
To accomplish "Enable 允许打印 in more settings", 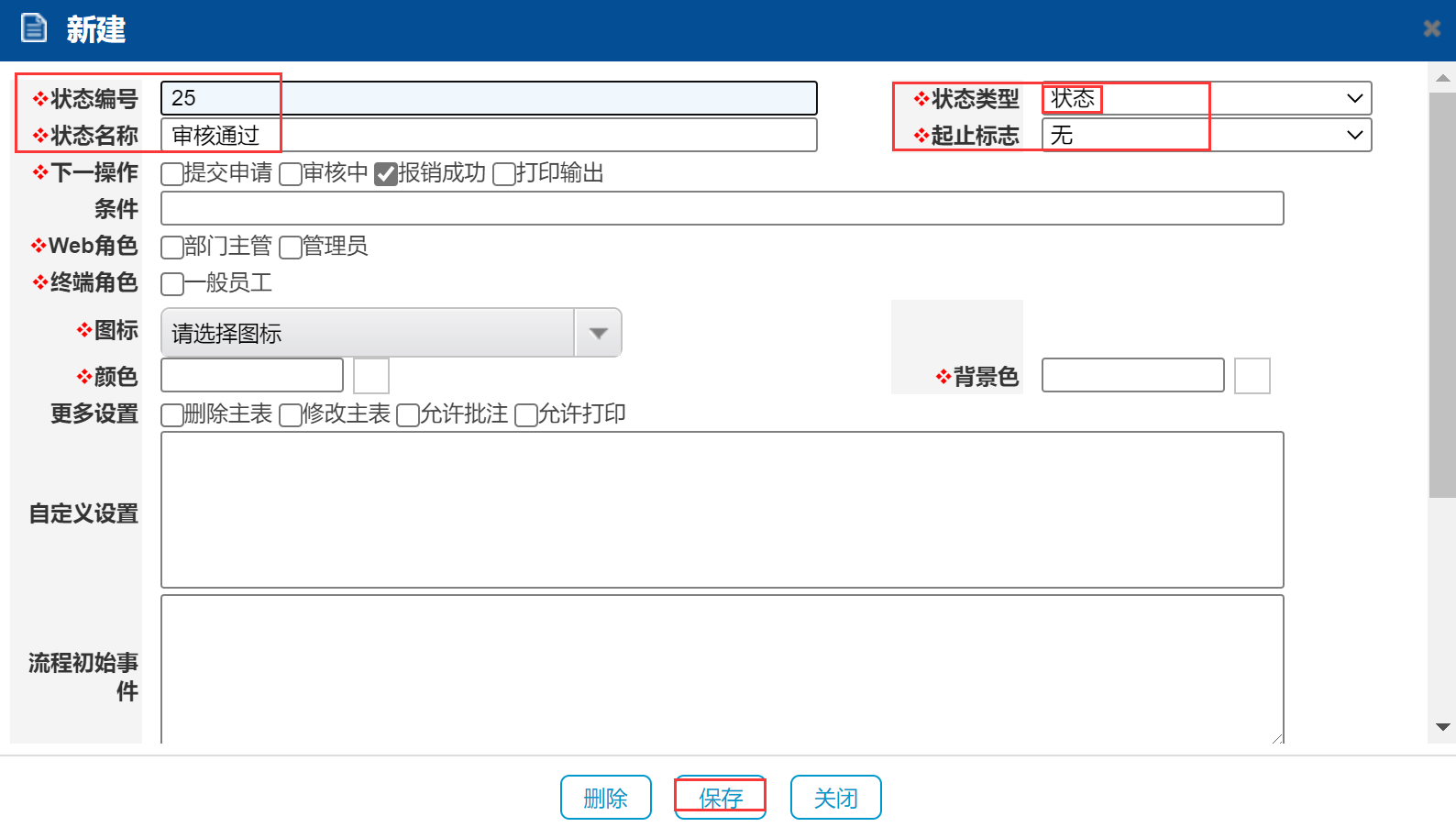I will point(526,415).
